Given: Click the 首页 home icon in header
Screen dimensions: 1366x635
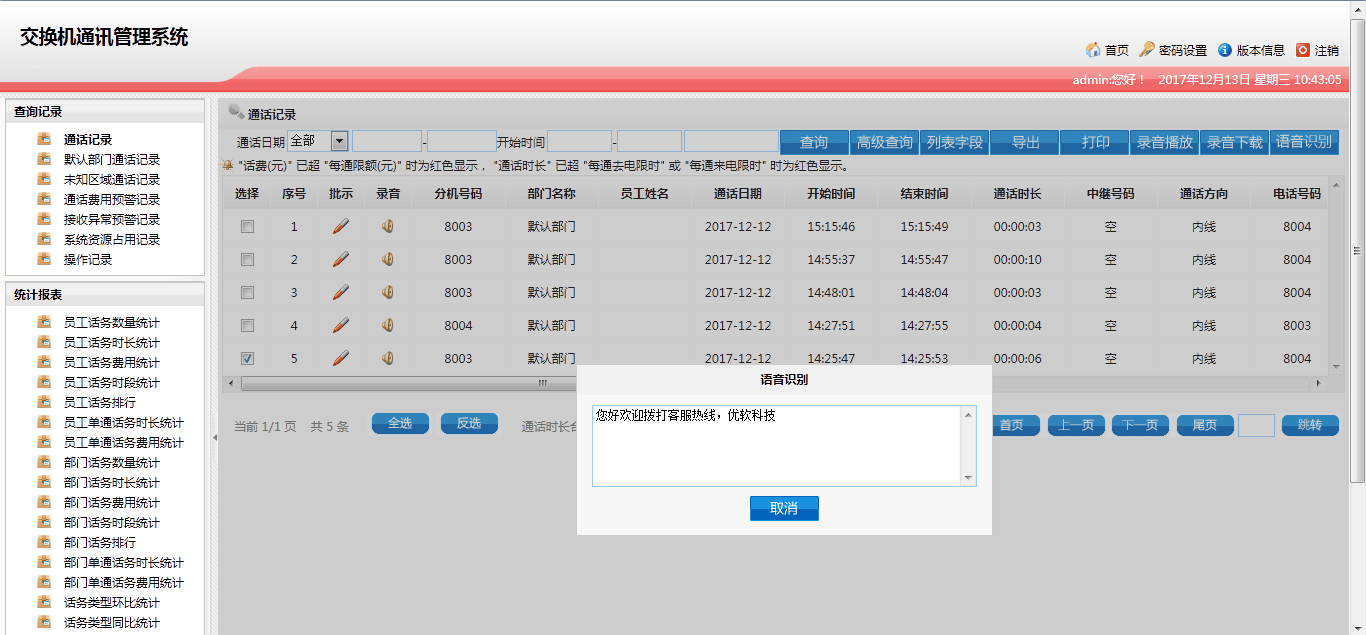Looking at the screenshot, I should click(x=1093, y=50).
